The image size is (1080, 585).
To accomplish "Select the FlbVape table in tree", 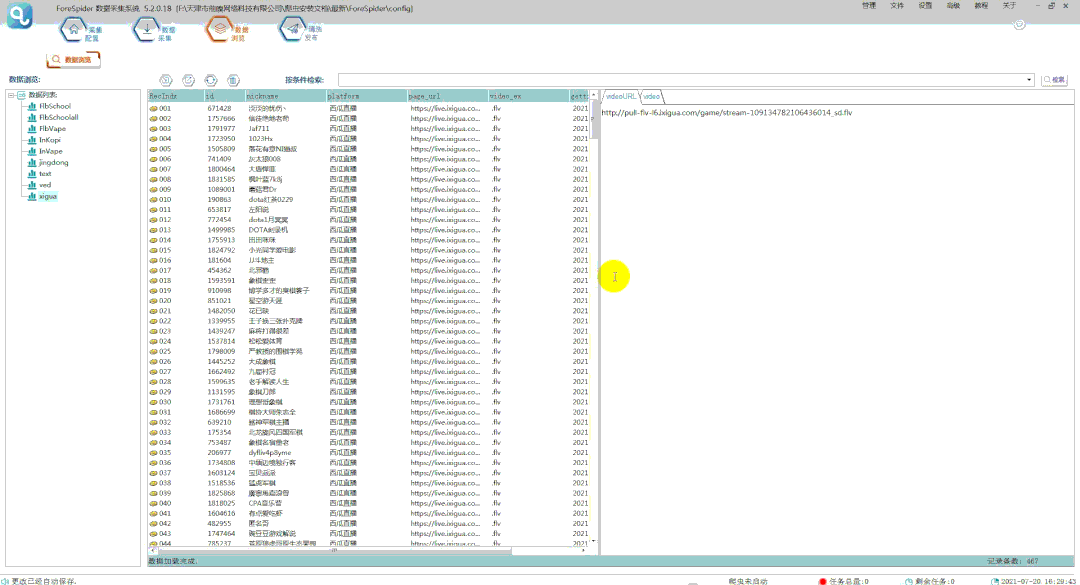I will 52,129.
